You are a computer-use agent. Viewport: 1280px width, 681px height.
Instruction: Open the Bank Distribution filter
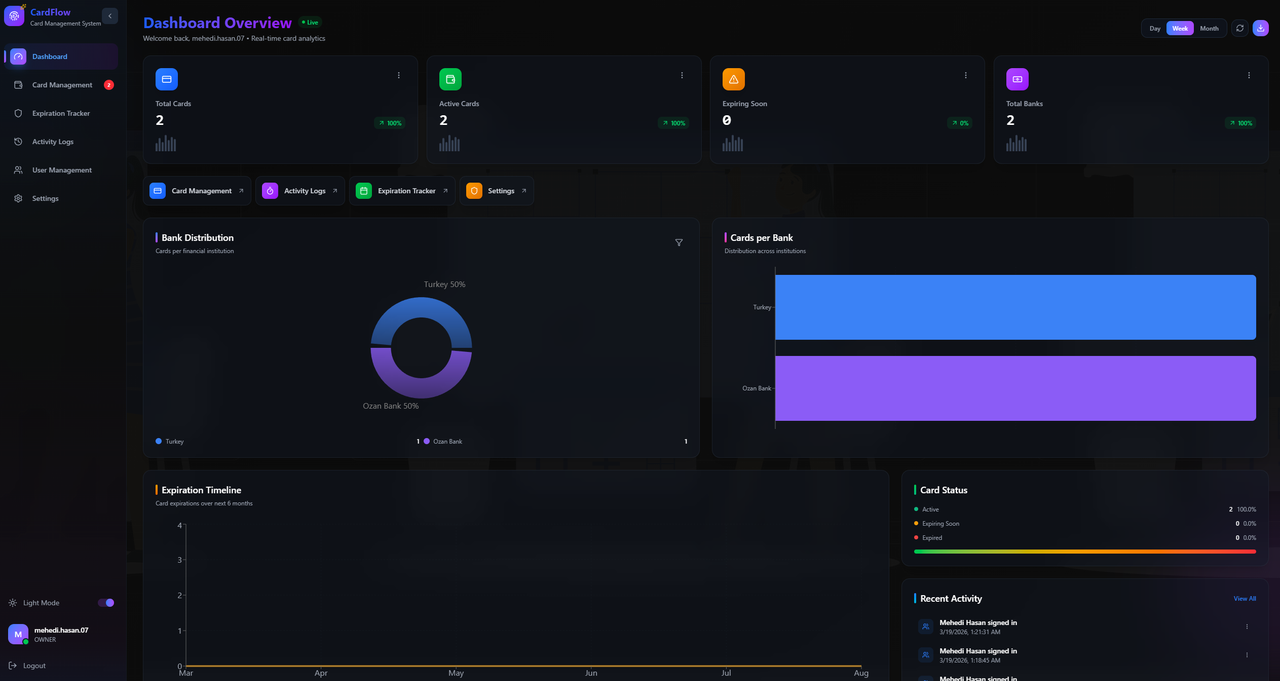679,243
